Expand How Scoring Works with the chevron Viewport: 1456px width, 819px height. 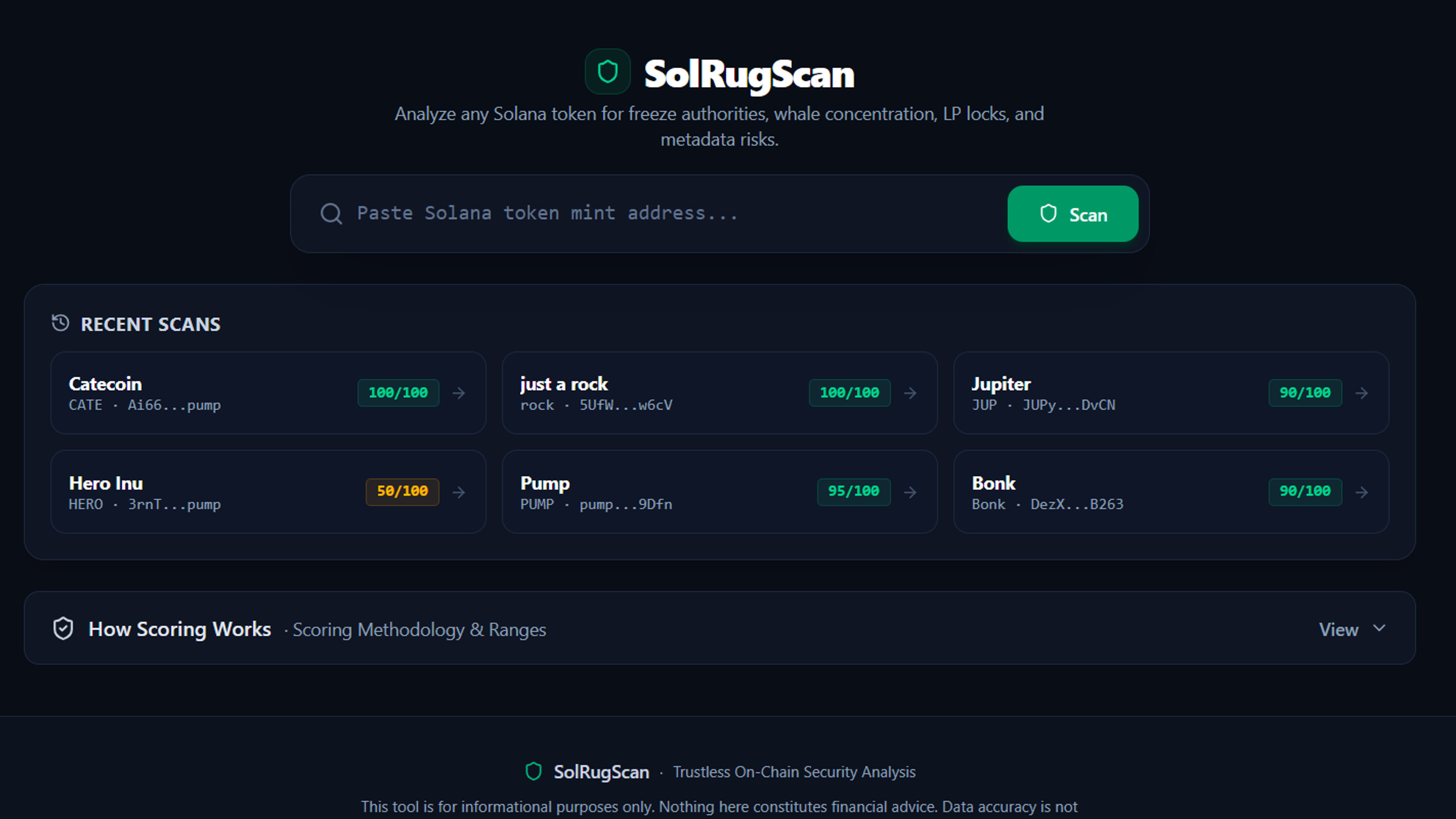tap(1379, 628)
